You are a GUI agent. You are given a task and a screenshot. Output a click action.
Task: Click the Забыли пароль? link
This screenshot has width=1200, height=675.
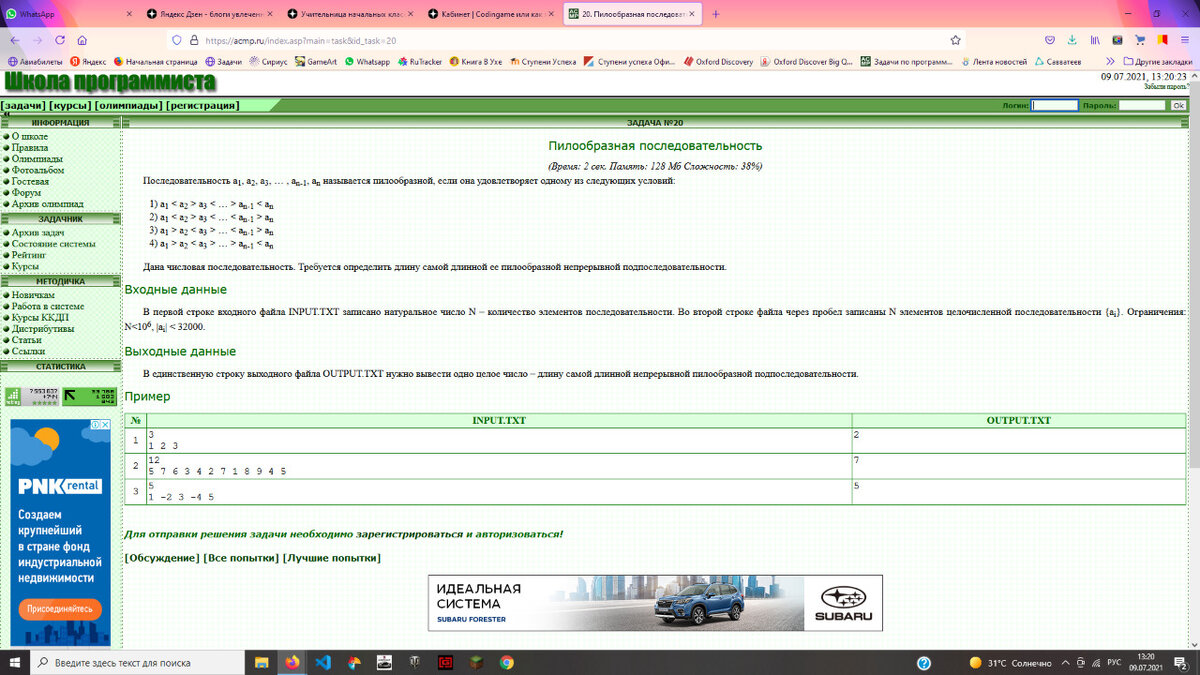[x=1166, y=87]
